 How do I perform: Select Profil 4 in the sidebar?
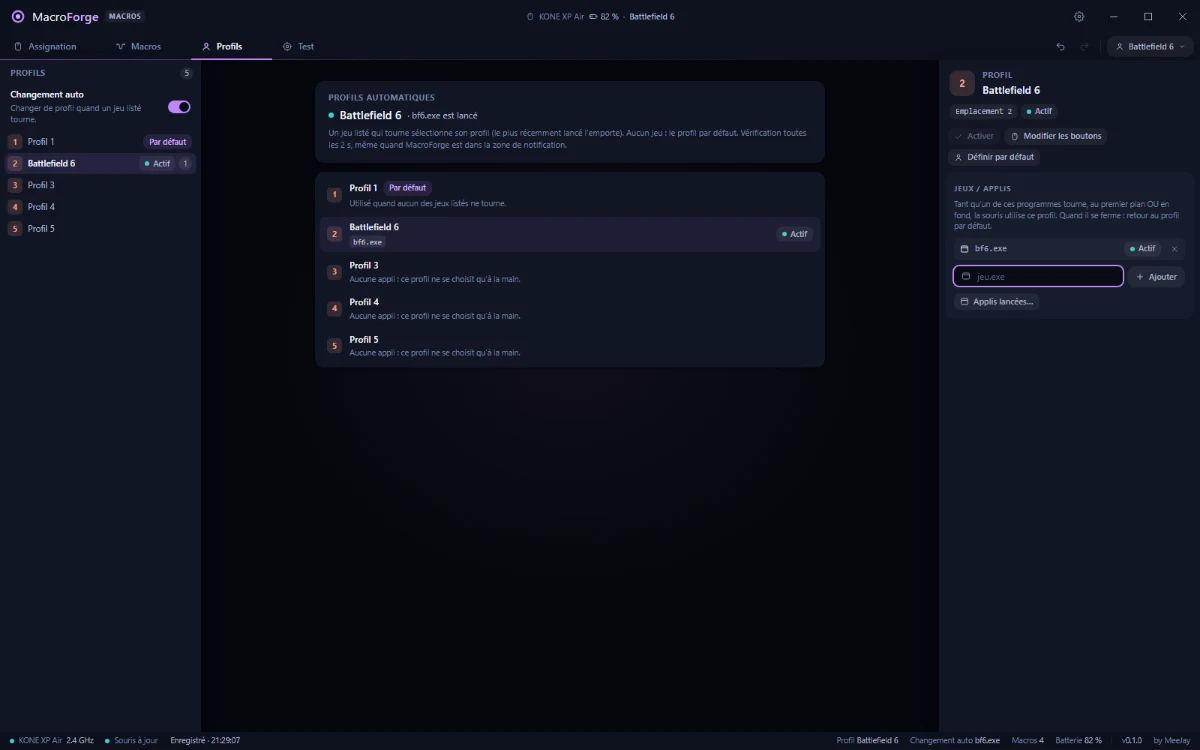click(x=98, y=207)
